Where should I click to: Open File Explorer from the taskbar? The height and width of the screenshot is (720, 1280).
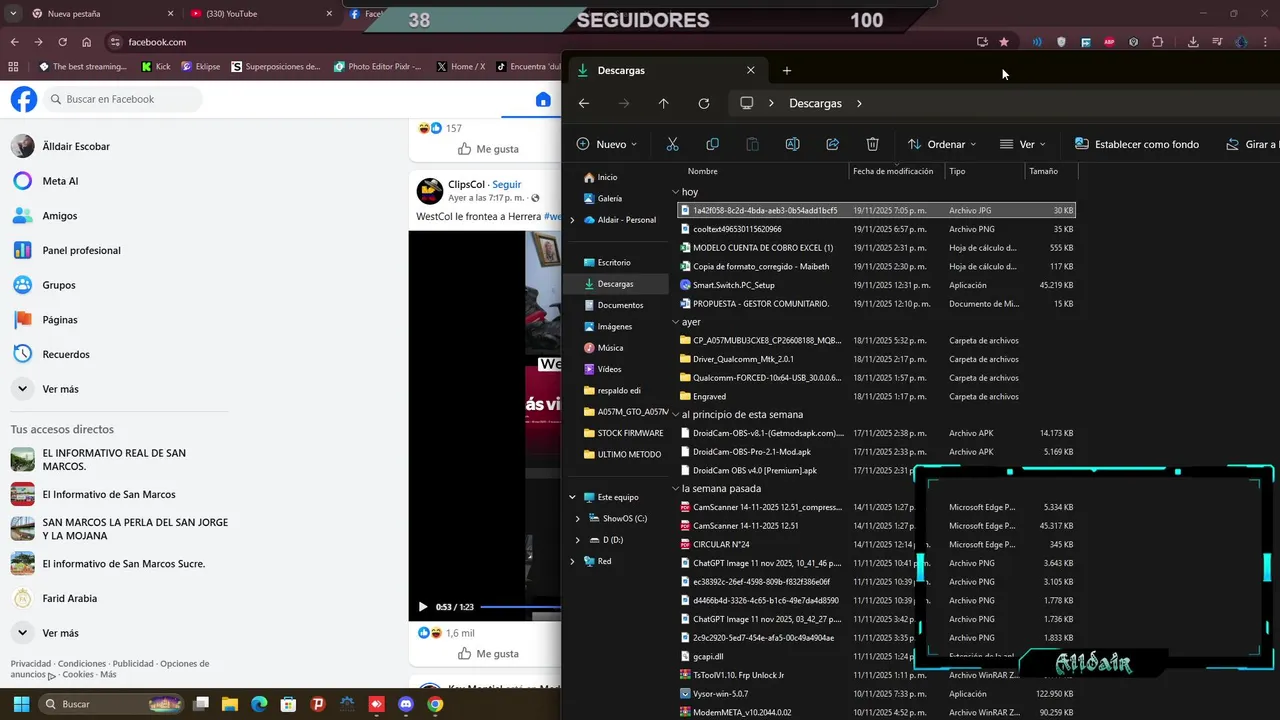point(229,704)
